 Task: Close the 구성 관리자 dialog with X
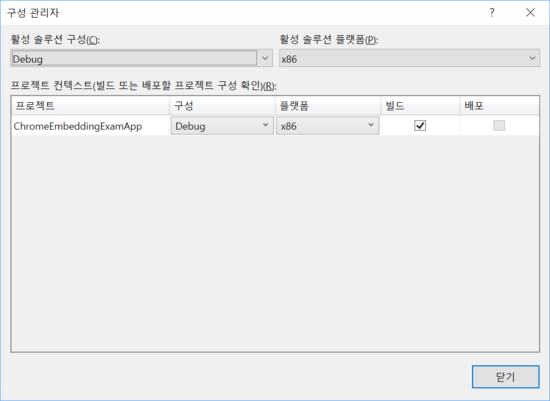tap(530, 13)
